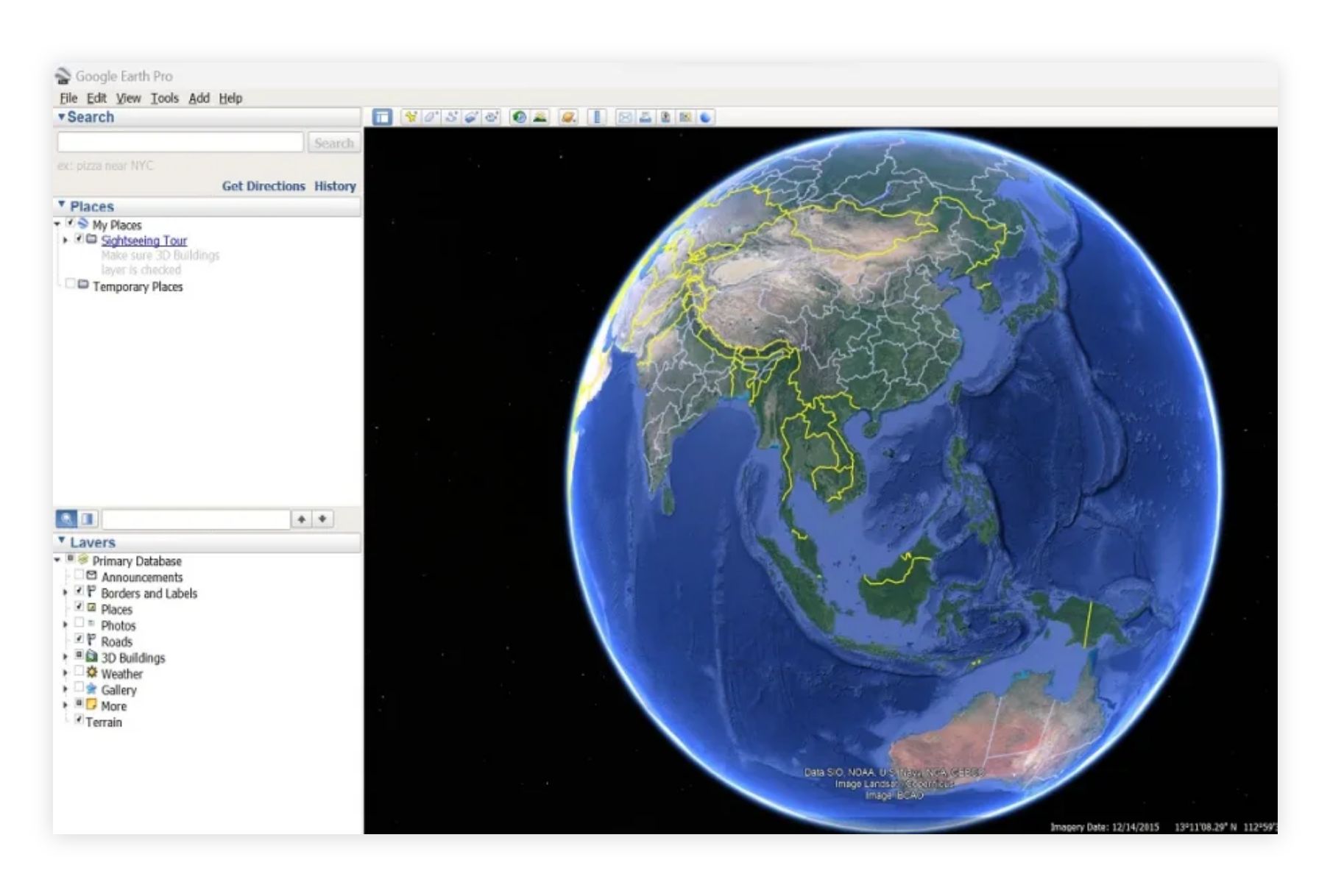Start the Record a Tour tool
This screenshot has height=896, width=1330.
pos(491,116)
